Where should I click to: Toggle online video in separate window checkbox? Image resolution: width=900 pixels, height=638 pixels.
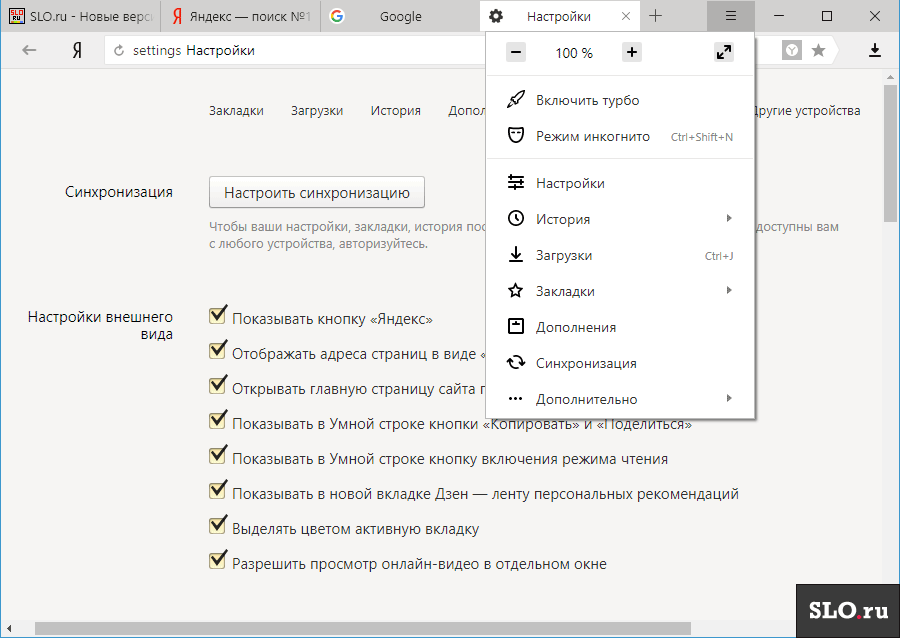(218, 559)
